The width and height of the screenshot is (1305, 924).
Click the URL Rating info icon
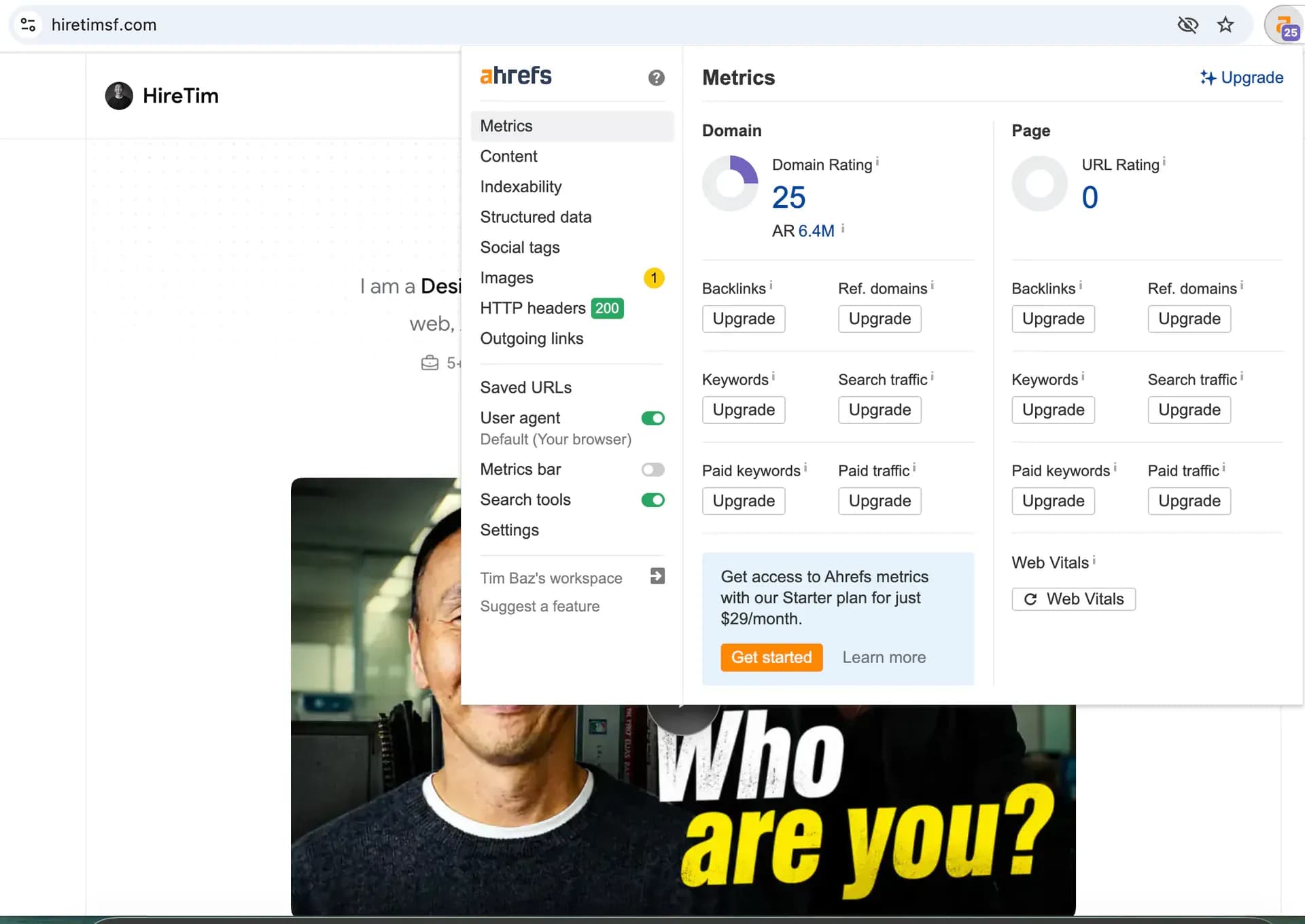tap(1164, 161)
